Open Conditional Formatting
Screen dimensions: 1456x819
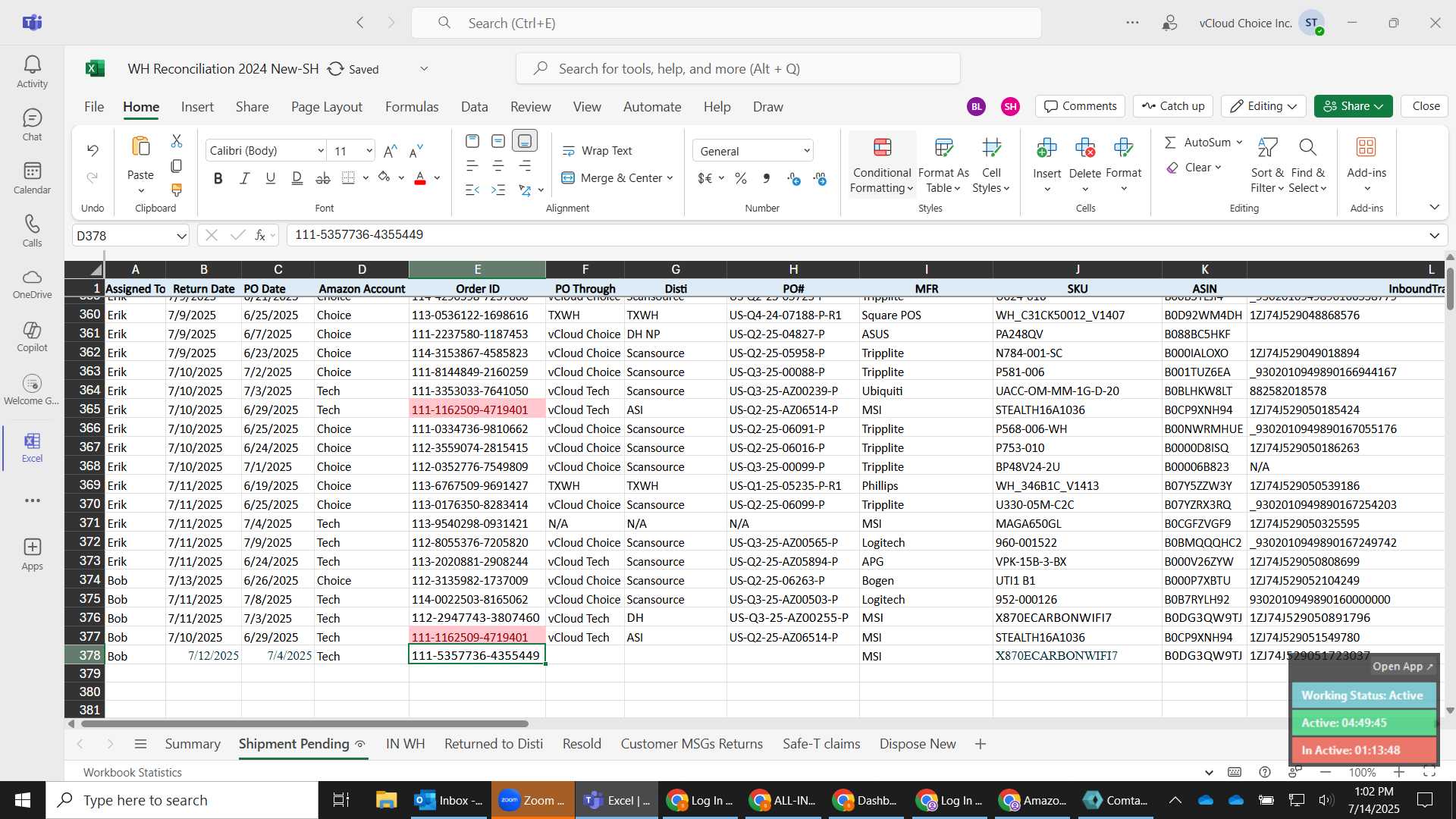(x=881, y=165)
